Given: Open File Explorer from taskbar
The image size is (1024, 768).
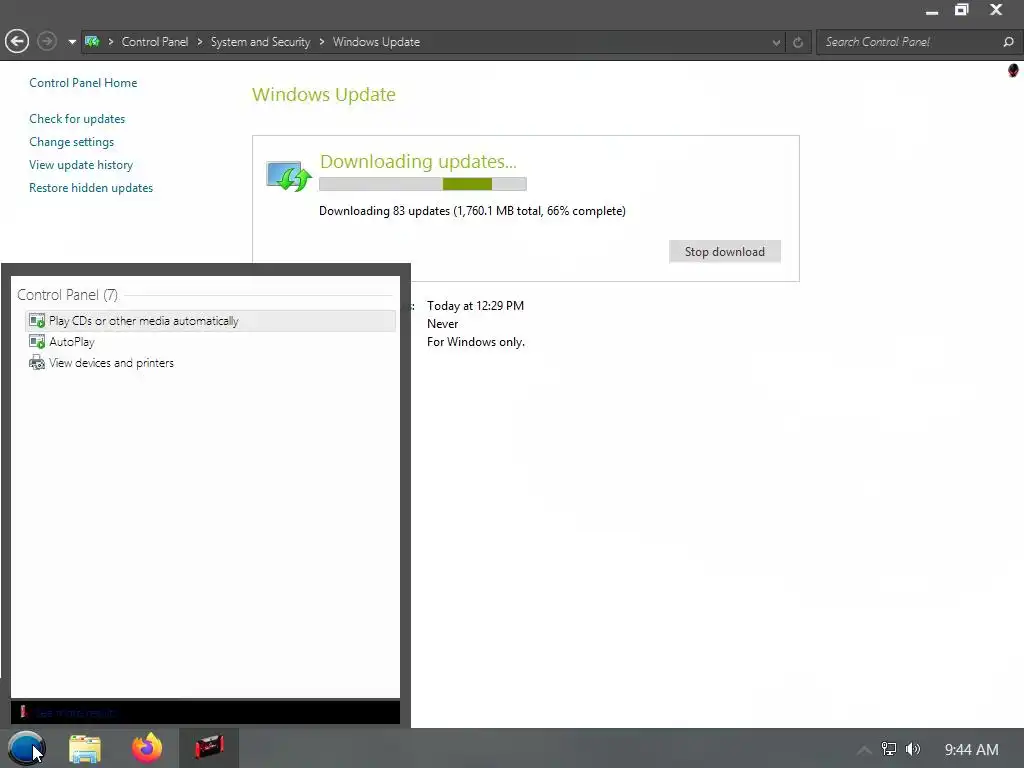Looking at the screenshot, I should click(x=85, y=748).
